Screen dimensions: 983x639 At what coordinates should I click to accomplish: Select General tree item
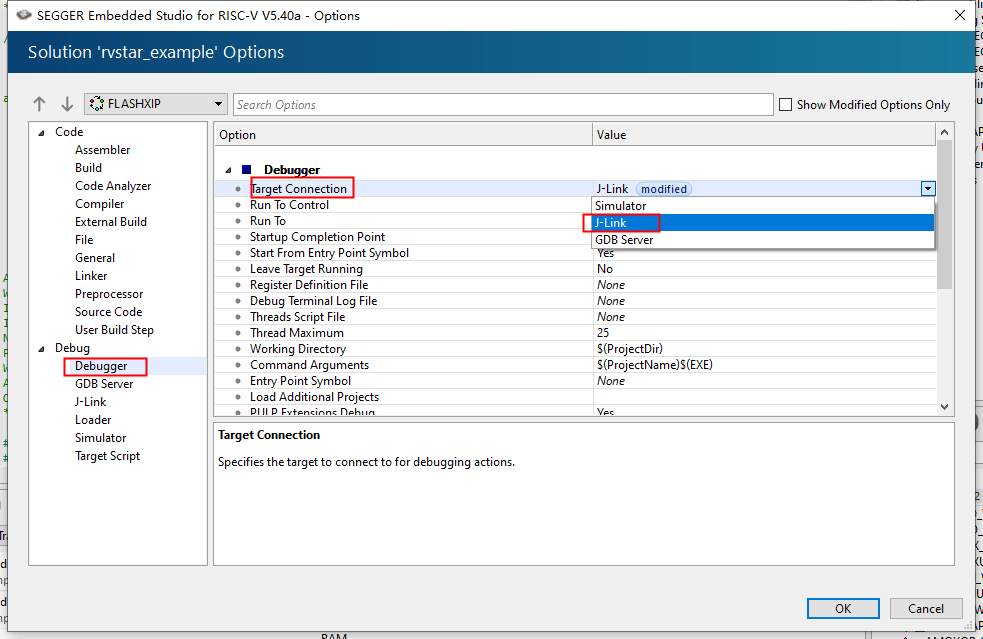point(95,258)
